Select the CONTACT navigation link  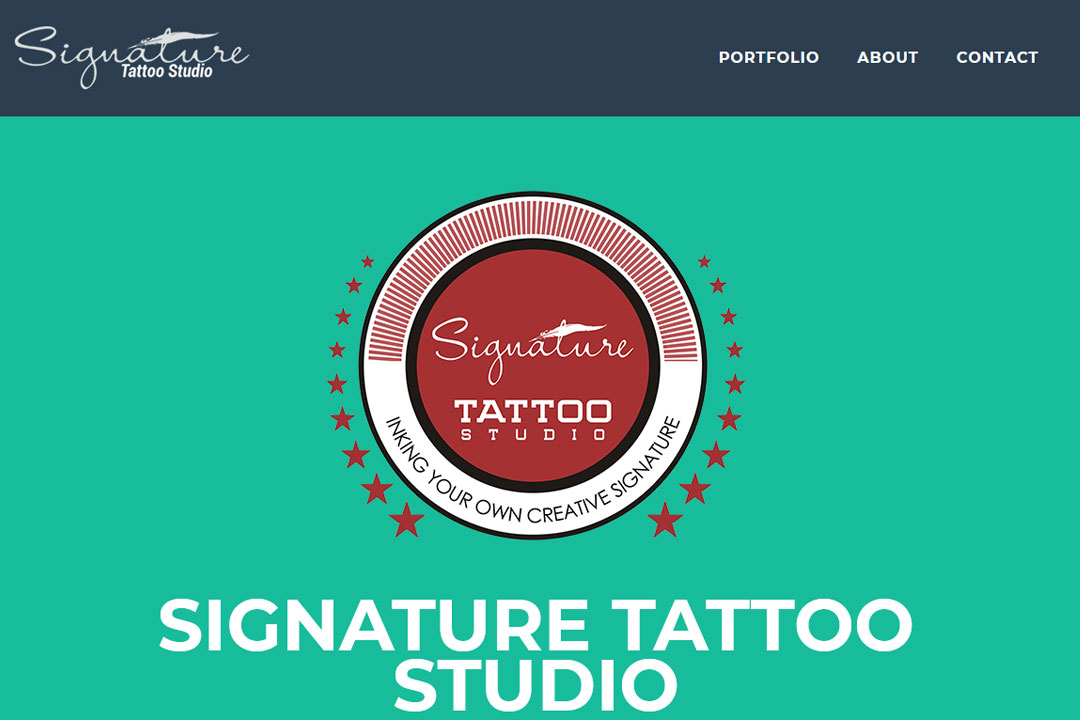[997, 57]
